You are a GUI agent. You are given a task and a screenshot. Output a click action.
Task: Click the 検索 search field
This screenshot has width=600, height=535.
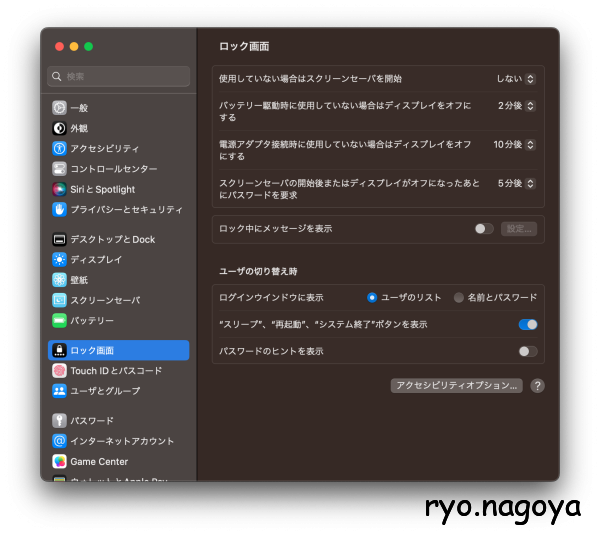[x=119, y=76]
